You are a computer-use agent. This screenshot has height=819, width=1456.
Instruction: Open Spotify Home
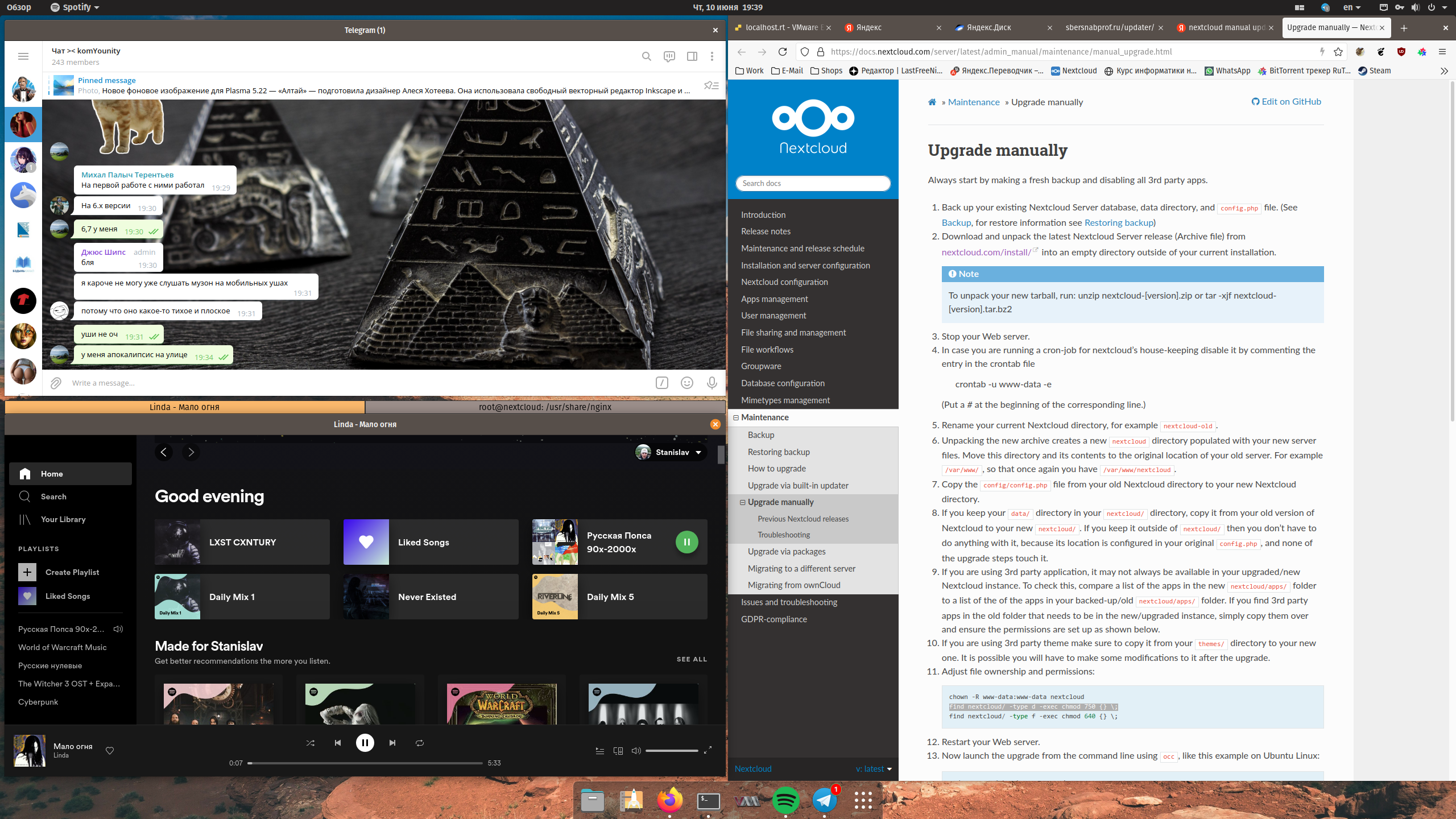(x=71, y=474)
